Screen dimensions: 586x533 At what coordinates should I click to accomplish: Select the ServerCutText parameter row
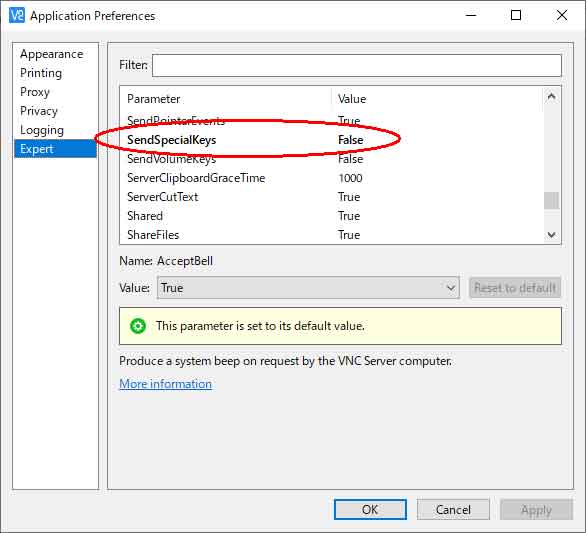coord(332,197)
